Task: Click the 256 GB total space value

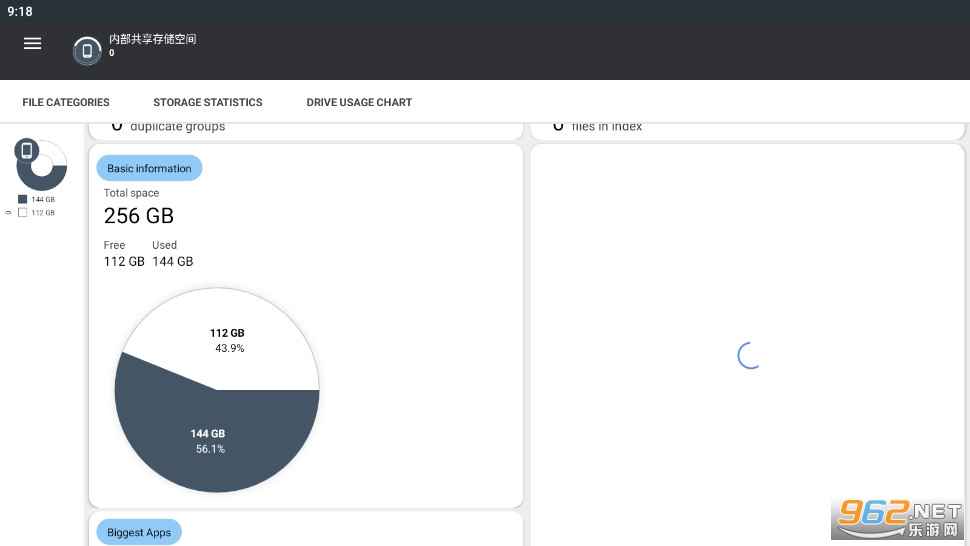Action: [139, 216]
